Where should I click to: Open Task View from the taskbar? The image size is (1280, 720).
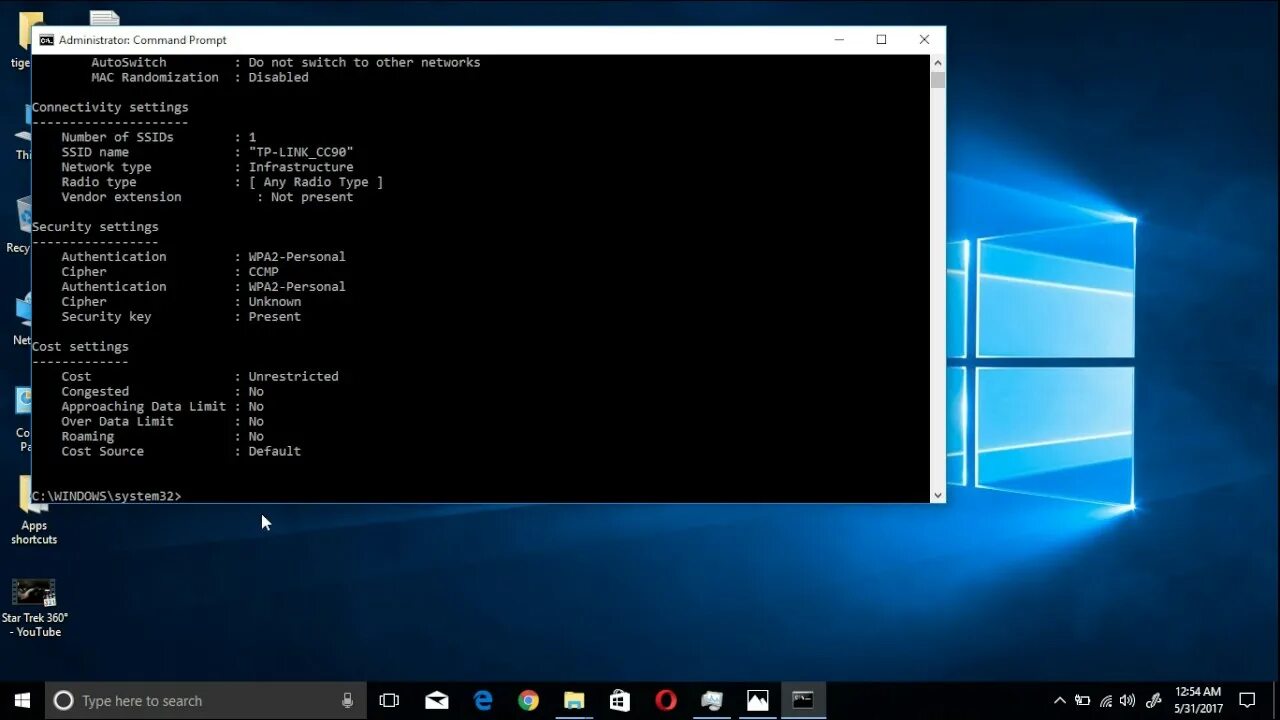point(389,701)
